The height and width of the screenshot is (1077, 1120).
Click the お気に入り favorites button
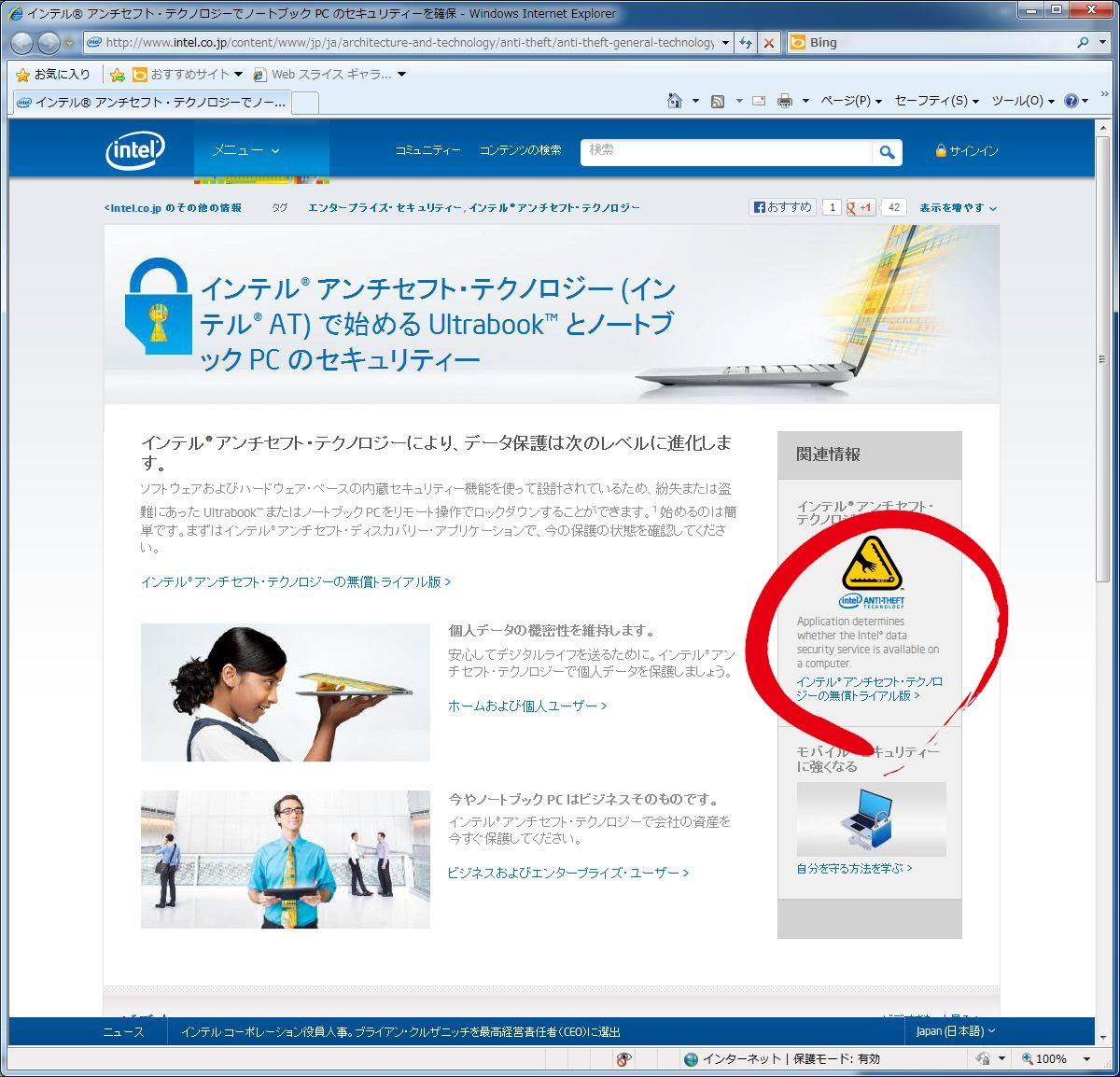click(x=53, y=74)
